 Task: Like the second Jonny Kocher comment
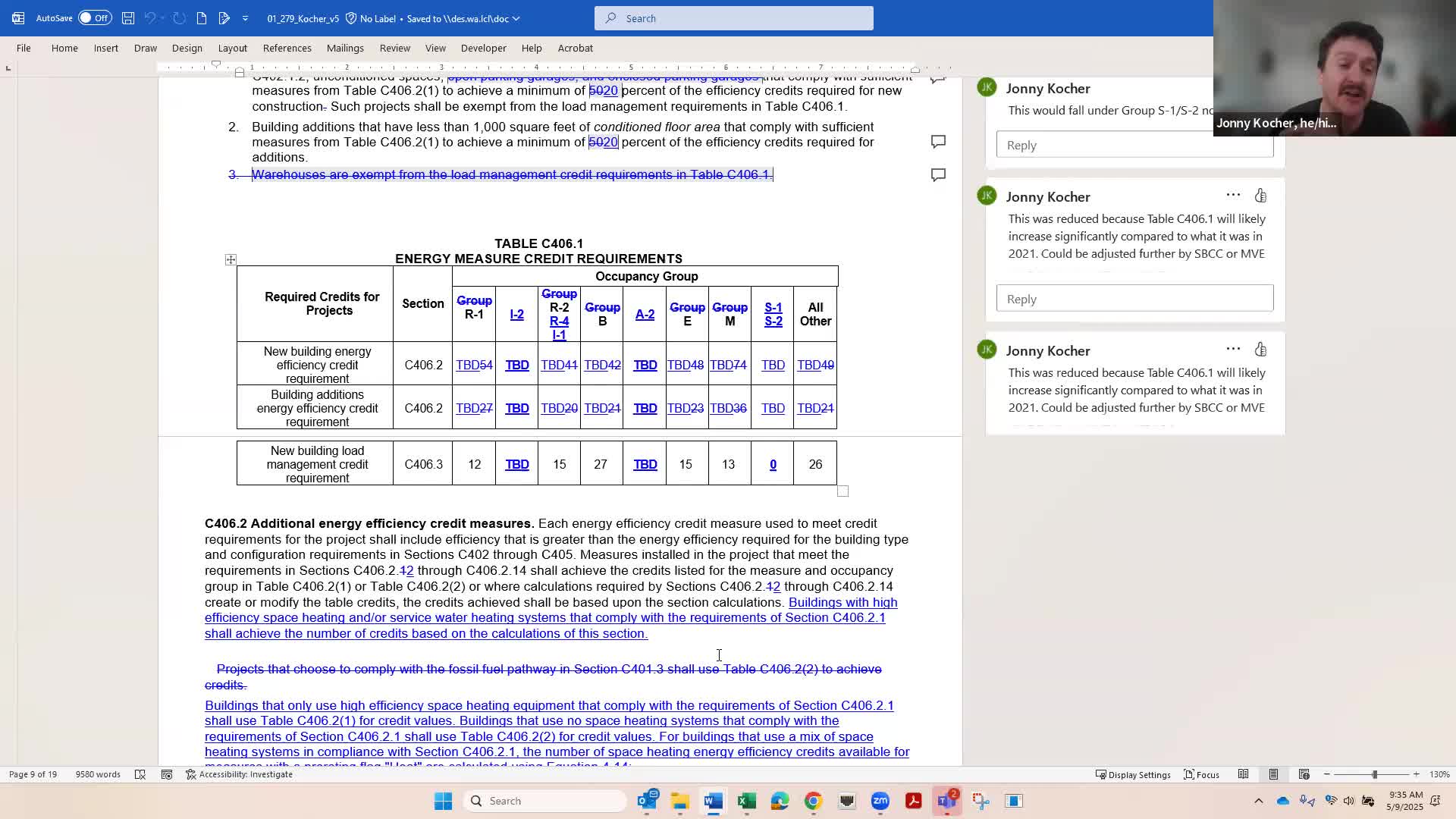click(1260, 196)
